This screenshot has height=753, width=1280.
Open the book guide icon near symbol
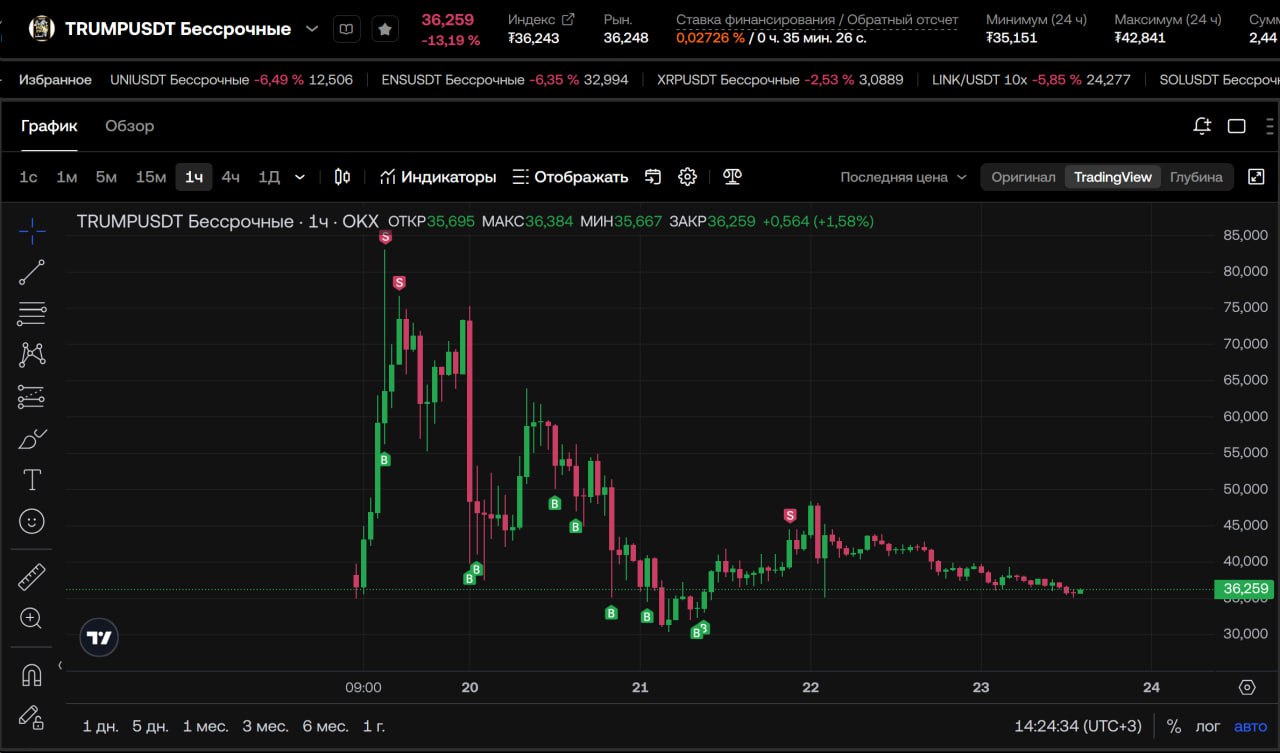346,29
